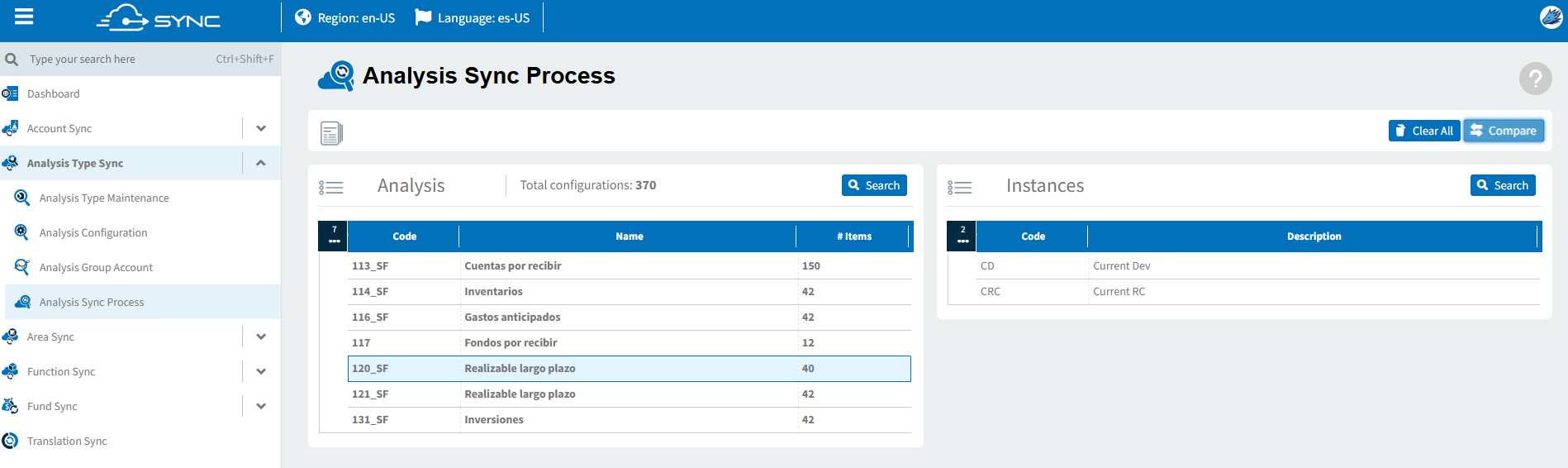Click the Analysis Configuration icon

(x=22, y=232)
